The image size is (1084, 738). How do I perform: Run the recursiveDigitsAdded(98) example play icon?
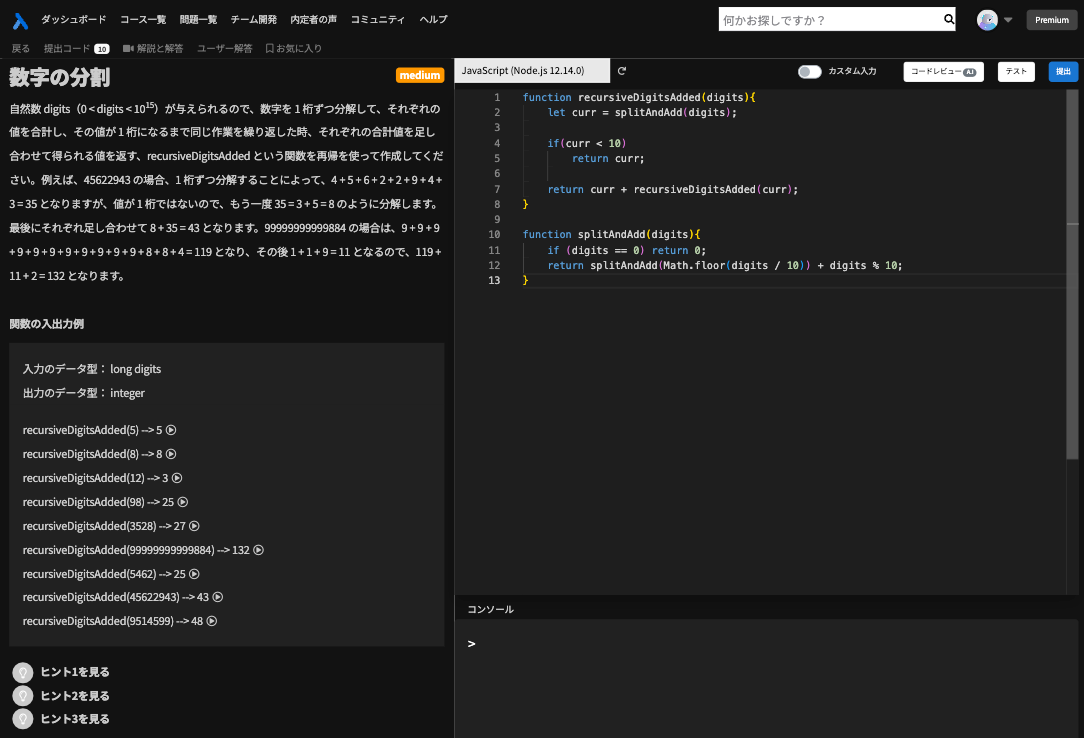coord(183,502)
